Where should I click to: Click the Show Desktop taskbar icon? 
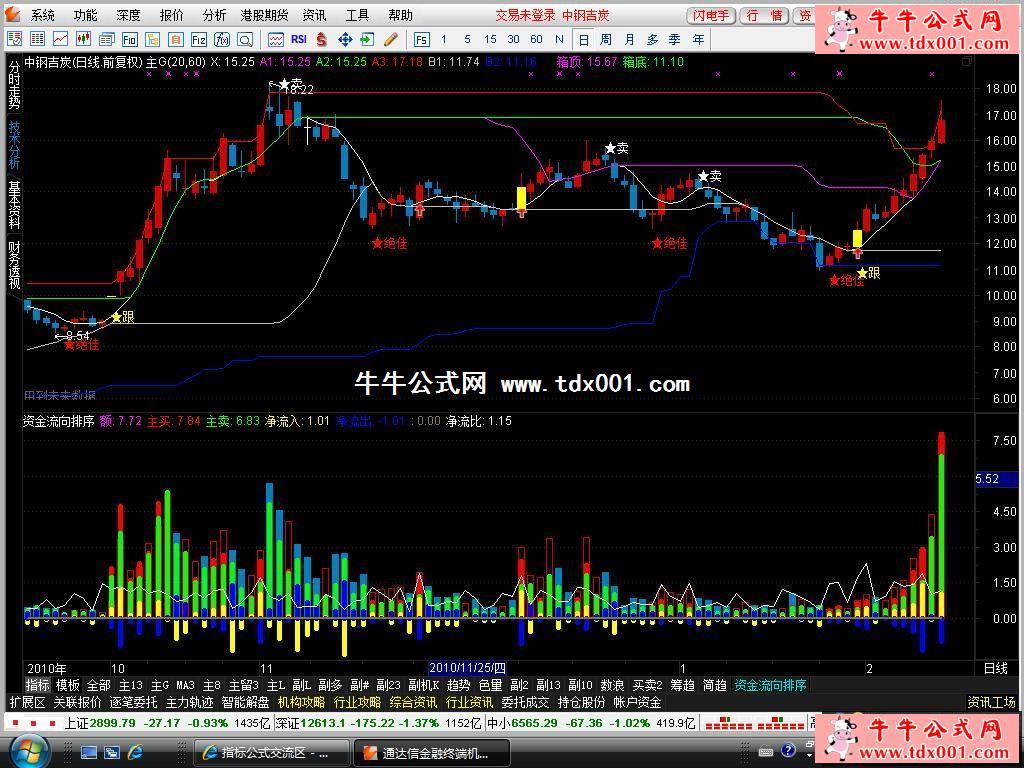(x=88, y=752)
